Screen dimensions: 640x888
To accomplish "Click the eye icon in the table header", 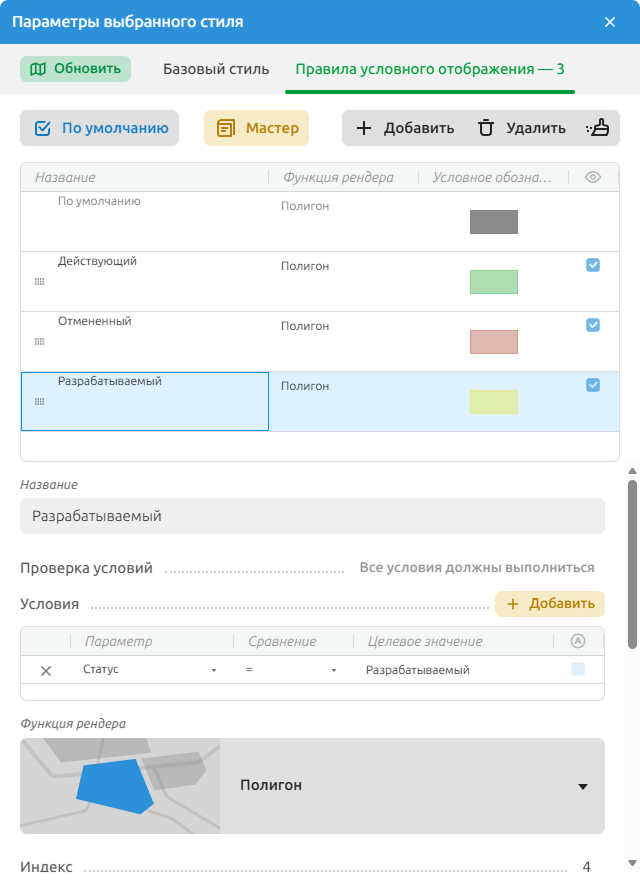I will click(x=592, y=177).
